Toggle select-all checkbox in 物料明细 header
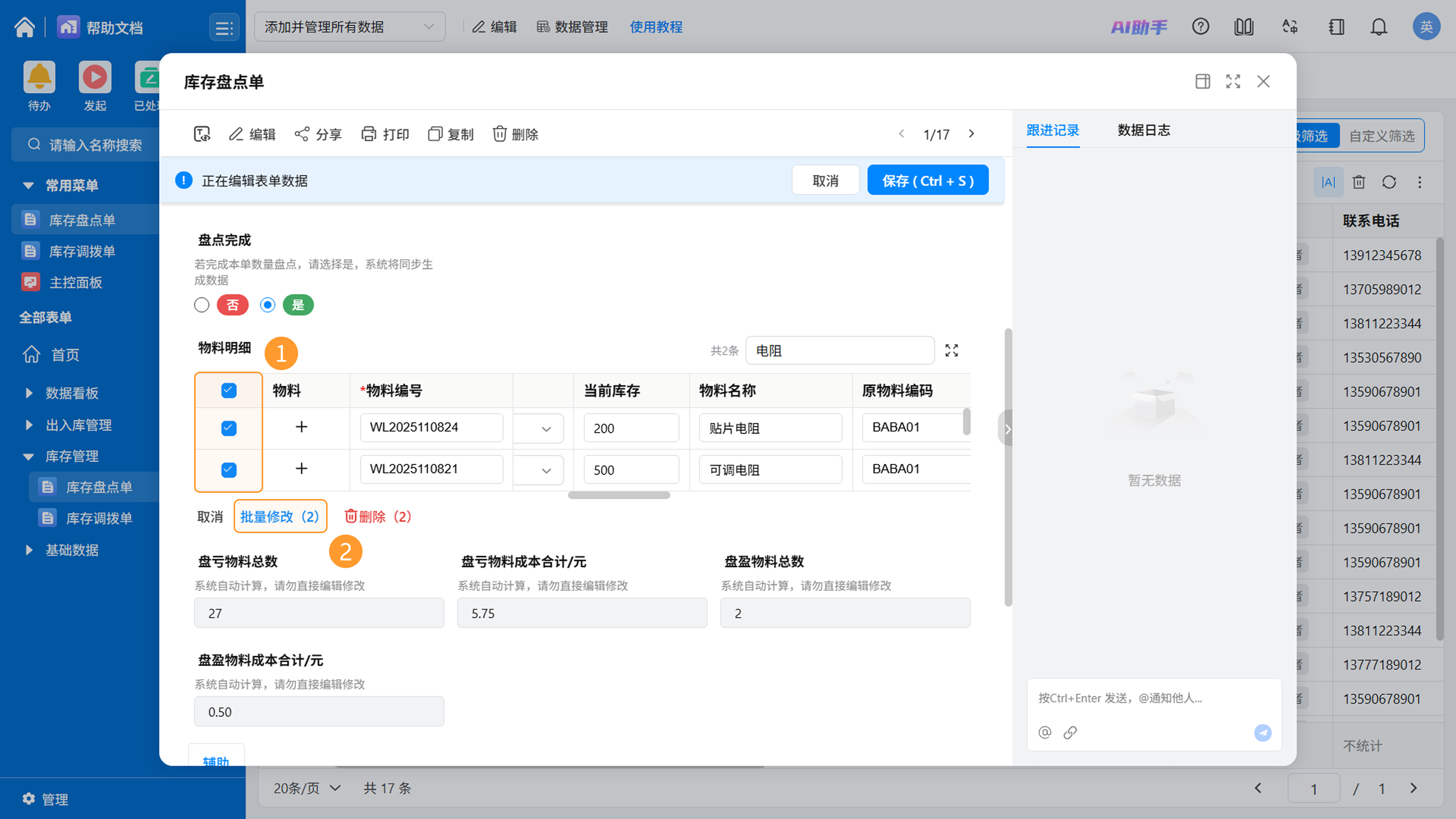Screen dimensions: 1456x819 [x=228, y=391]
